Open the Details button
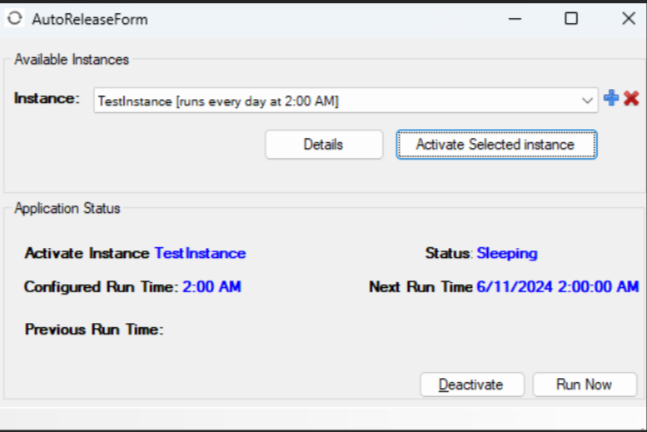The height and width of the screenshot is (432, 647). point(324,144)
